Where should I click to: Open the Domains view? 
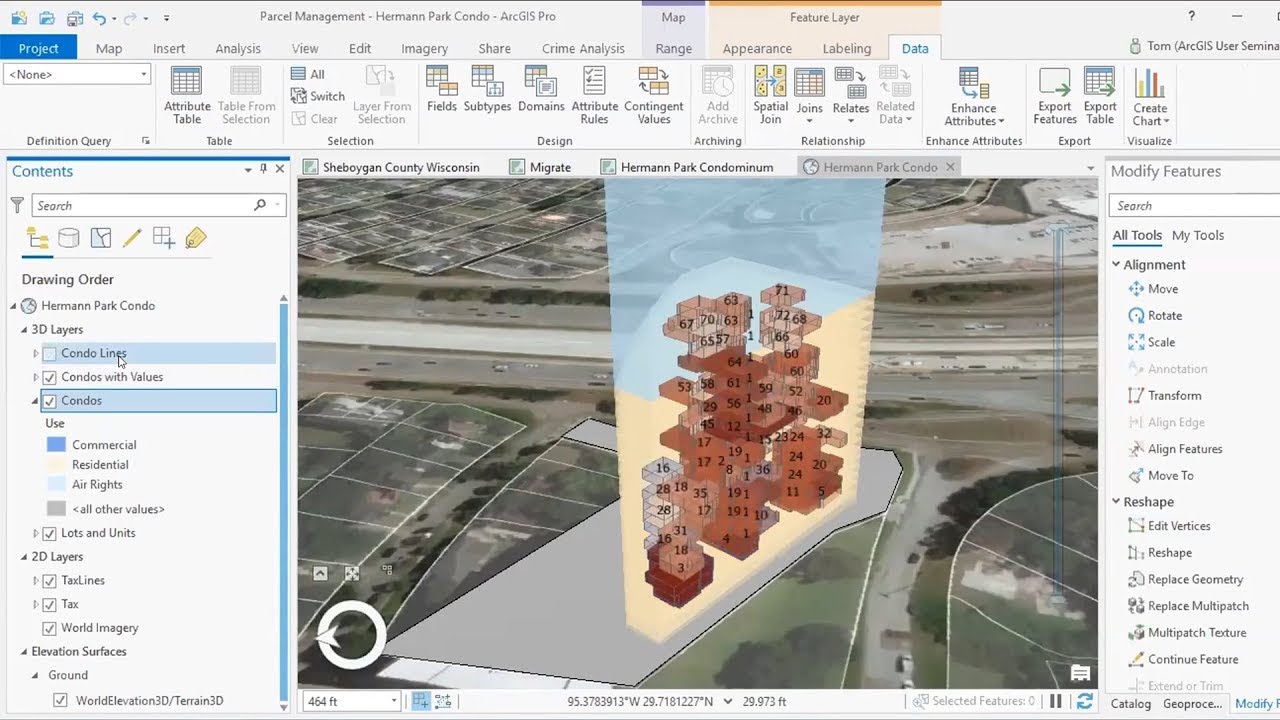point(541,90)
